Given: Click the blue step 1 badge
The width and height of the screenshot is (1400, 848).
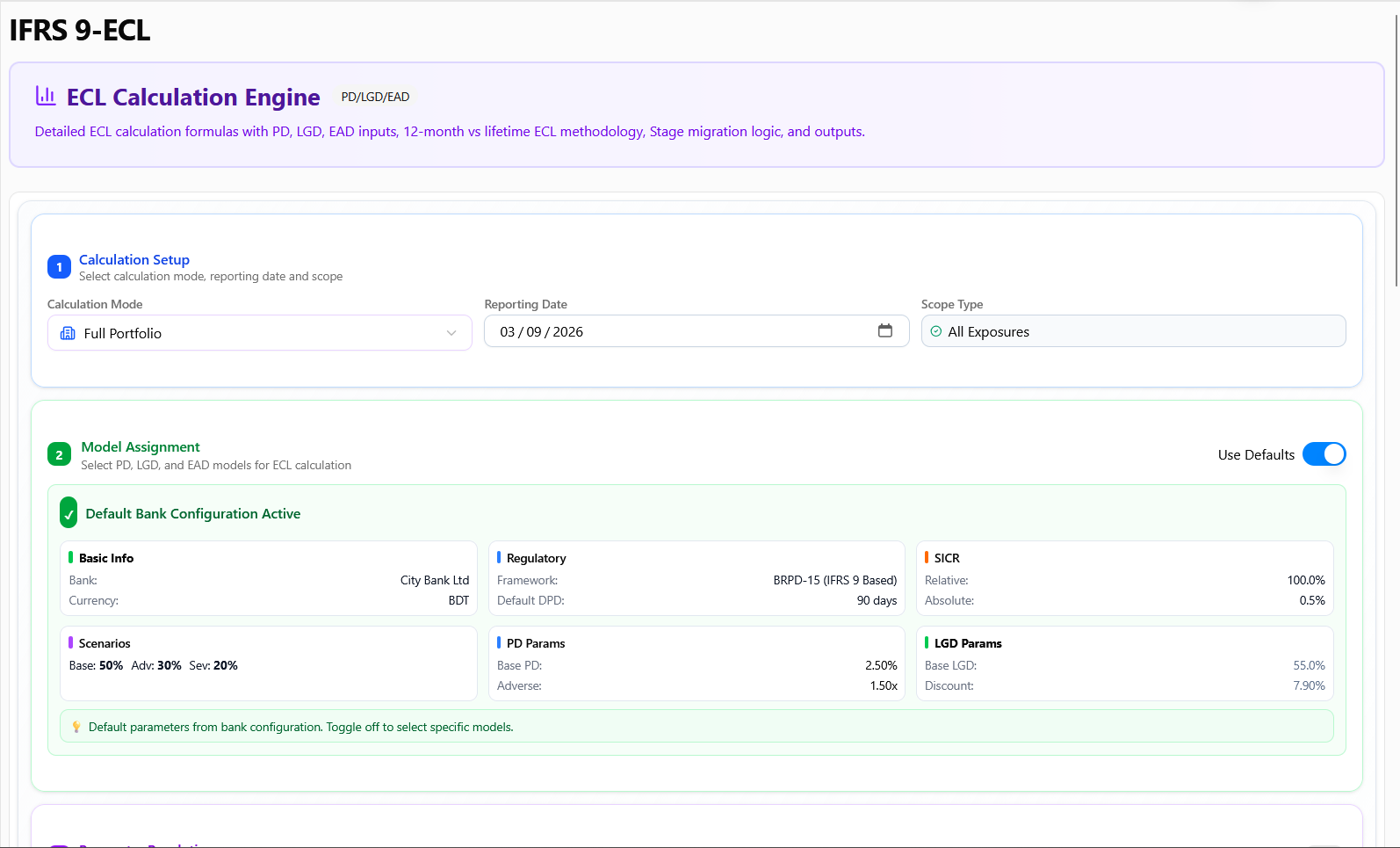Looking at the screenshot, I should (x=59, y=267).
